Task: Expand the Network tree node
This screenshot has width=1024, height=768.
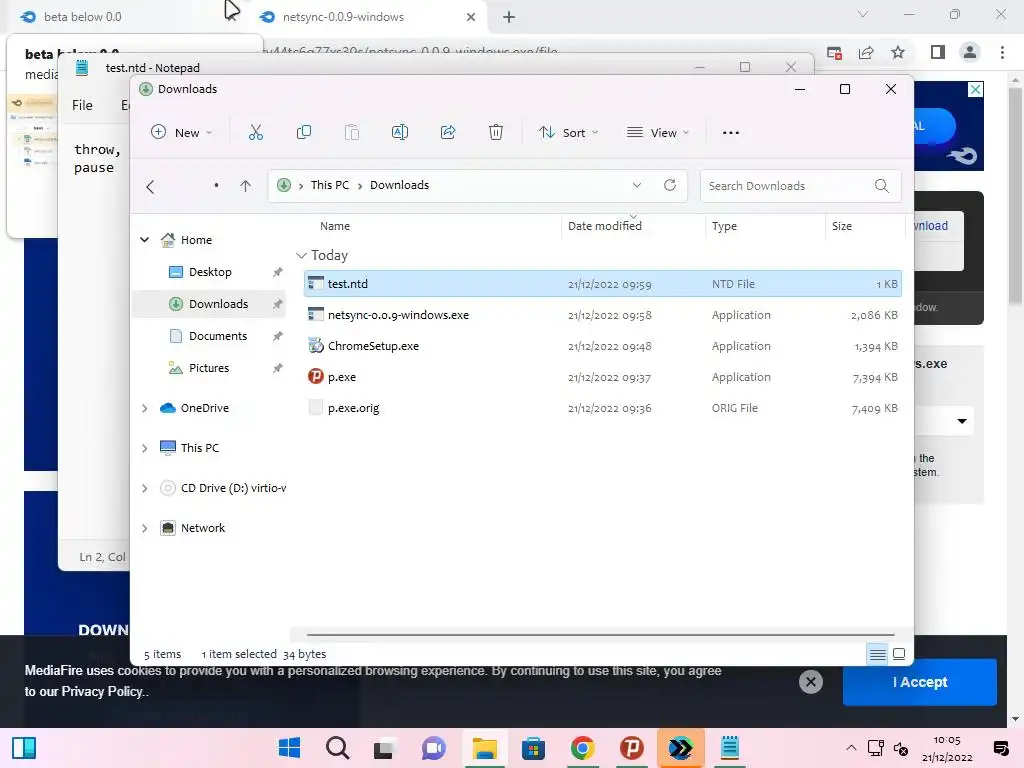Action: (144, 528)
